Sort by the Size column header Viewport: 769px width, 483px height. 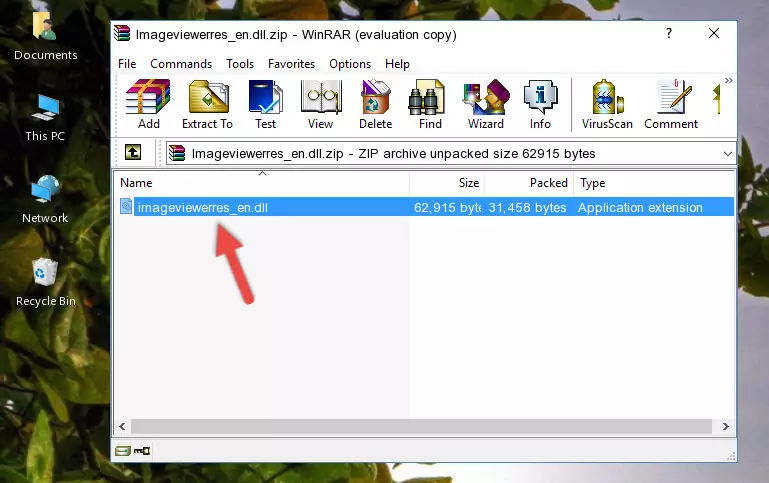[447, 182]
